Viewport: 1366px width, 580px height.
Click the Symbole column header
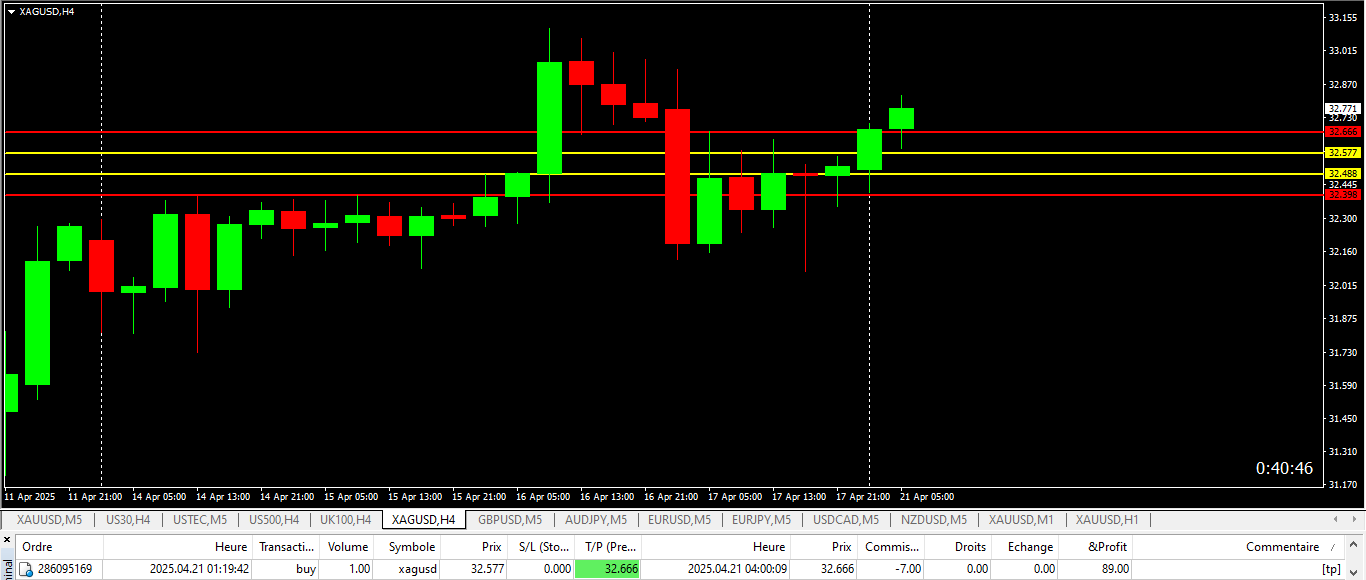point(412,547)
